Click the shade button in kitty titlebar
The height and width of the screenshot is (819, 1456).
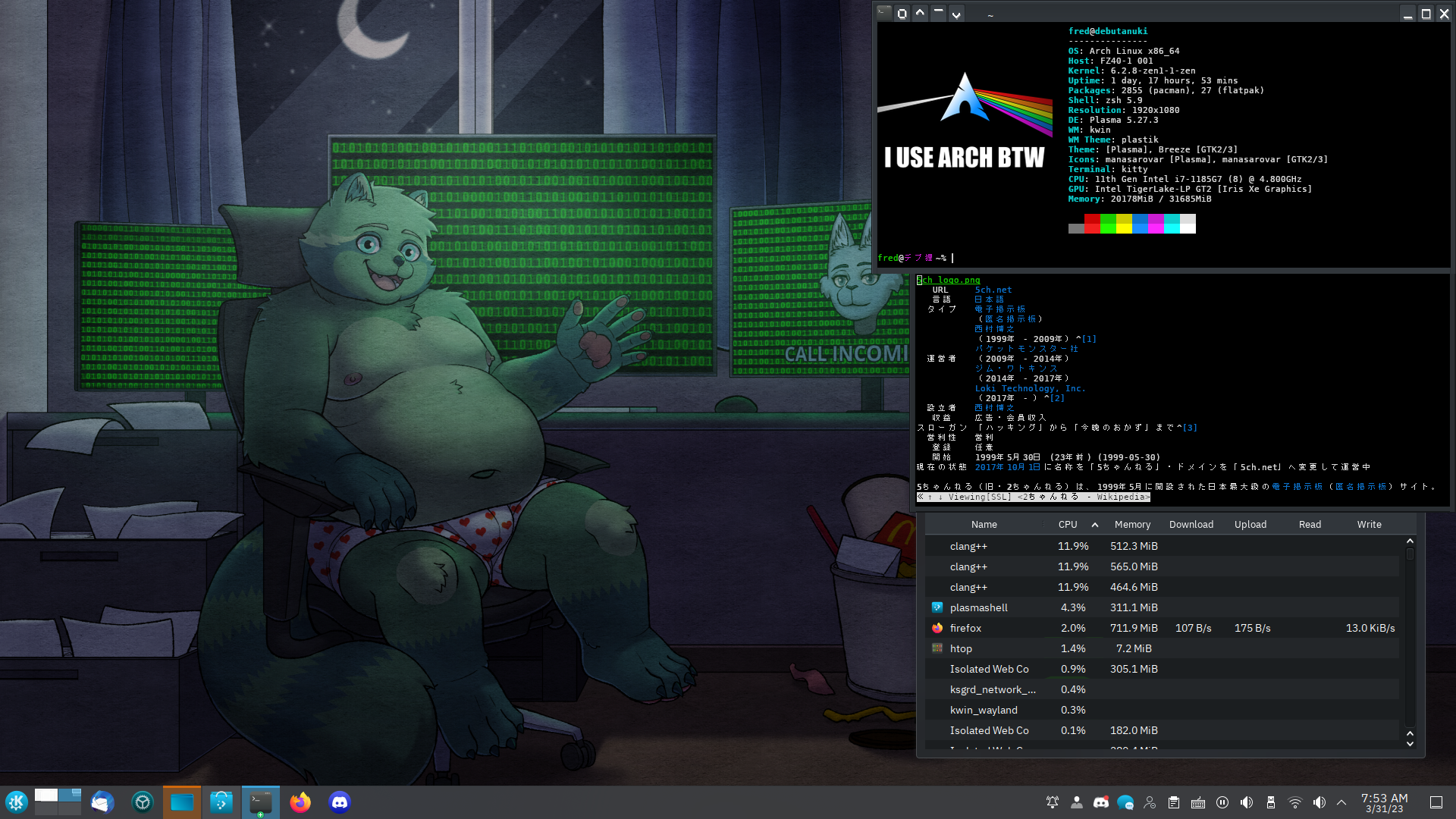click(938, 13)
